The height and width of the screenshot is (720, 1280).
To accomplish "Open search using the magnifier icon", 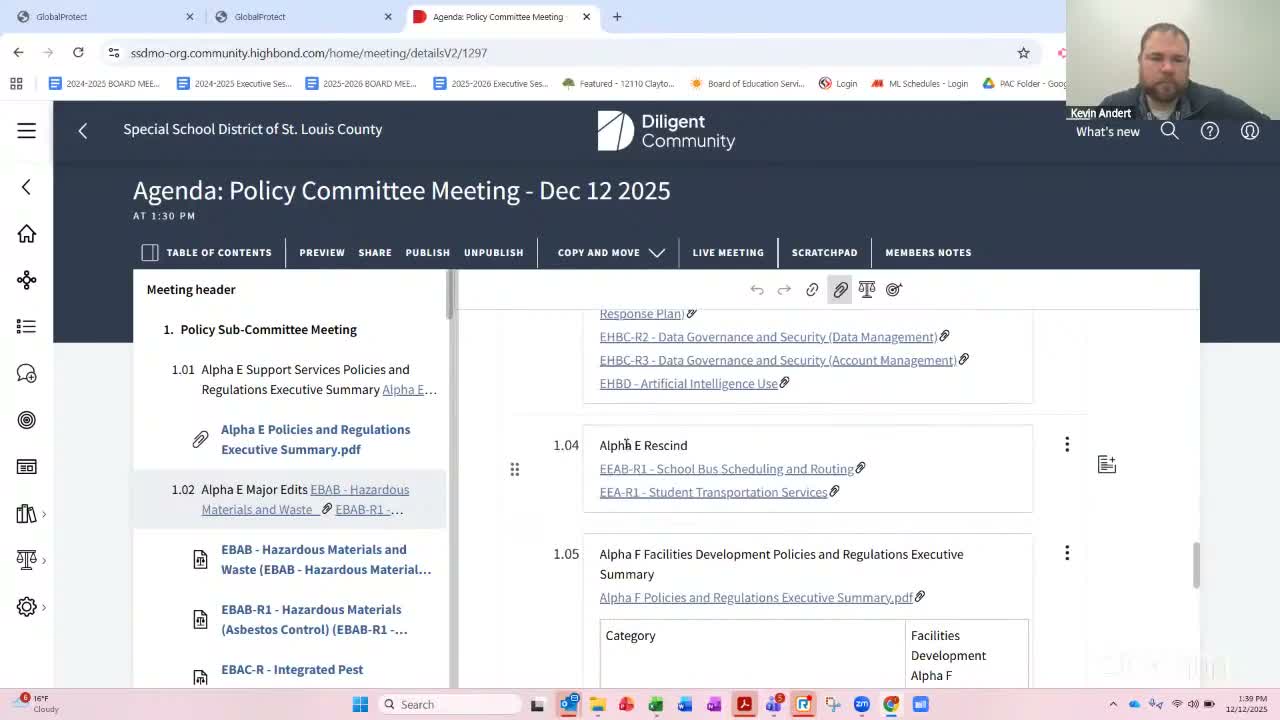I will 1169,130.
